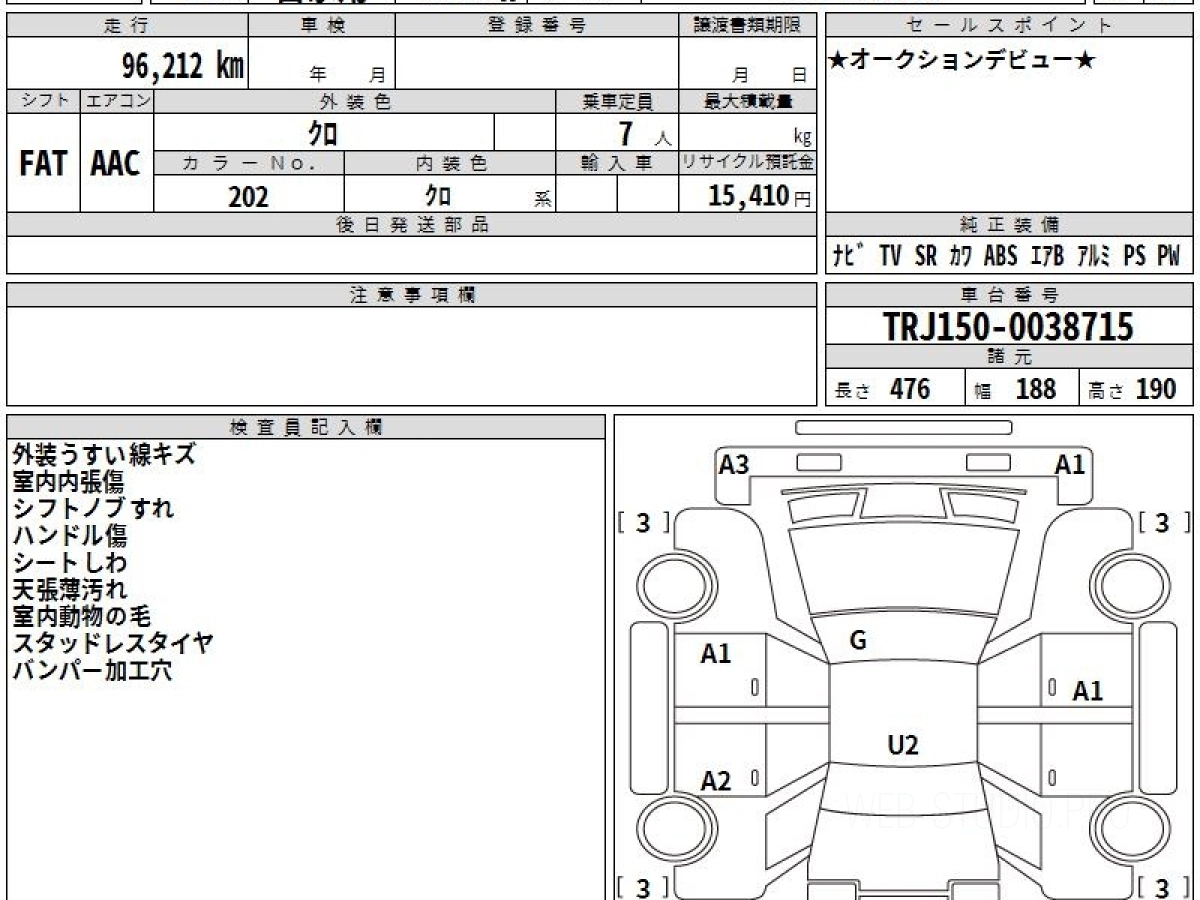This screenshot has height=900, width=1200.
Task: Click the バンパー加工穴 inspector note
Action: point(92,670)
